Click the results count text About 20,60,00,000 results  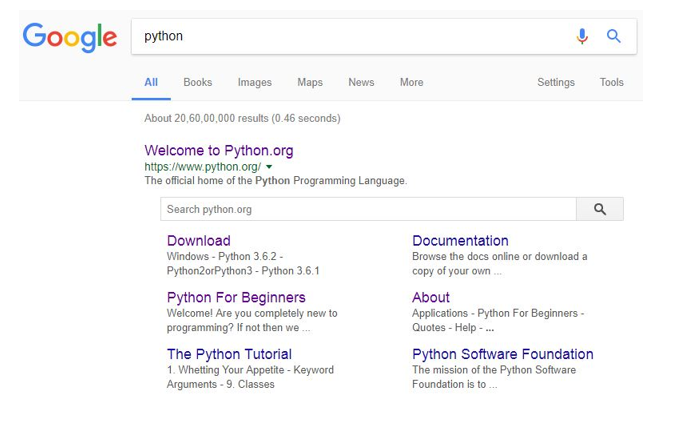click(x=242, y=118)
